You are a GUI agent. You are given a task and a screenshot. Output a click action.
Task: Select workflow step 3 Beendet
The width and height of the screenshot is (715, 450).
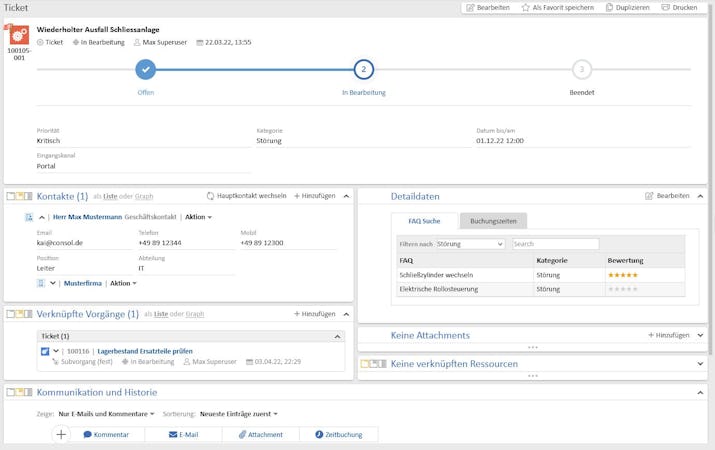point(581,70)
